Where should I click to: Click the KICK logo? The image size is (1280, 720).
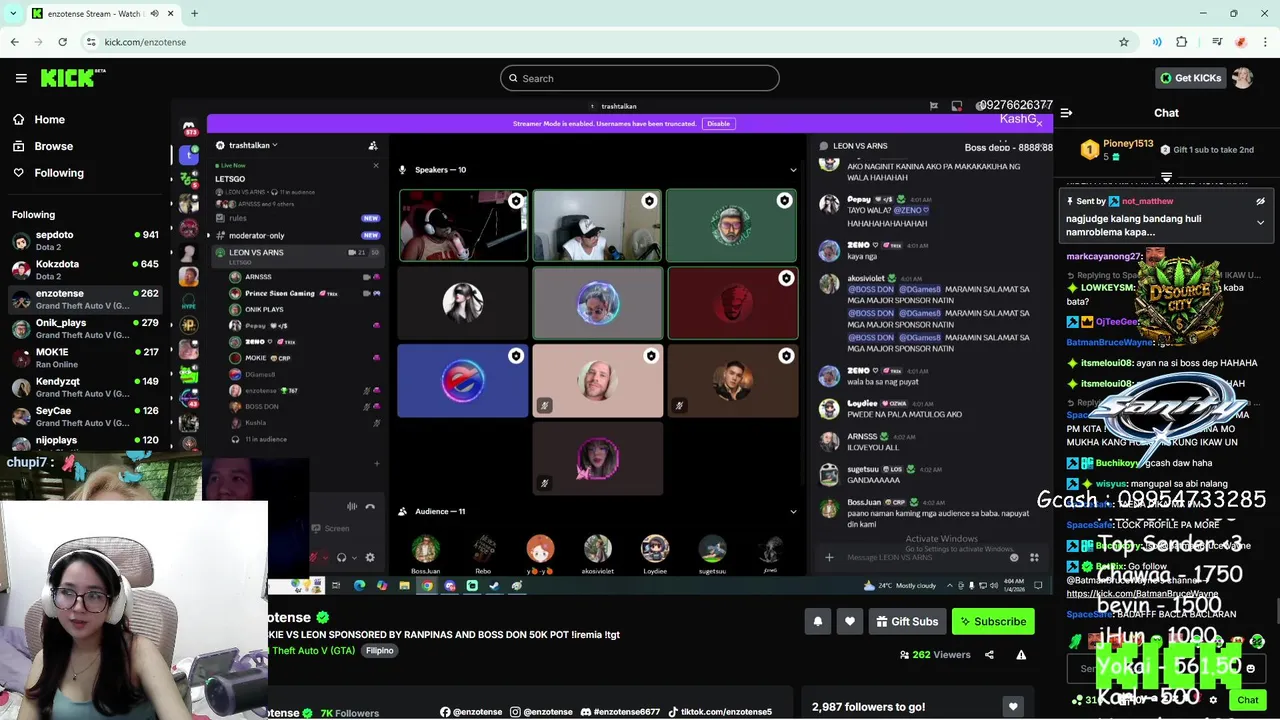click(73, 78)
